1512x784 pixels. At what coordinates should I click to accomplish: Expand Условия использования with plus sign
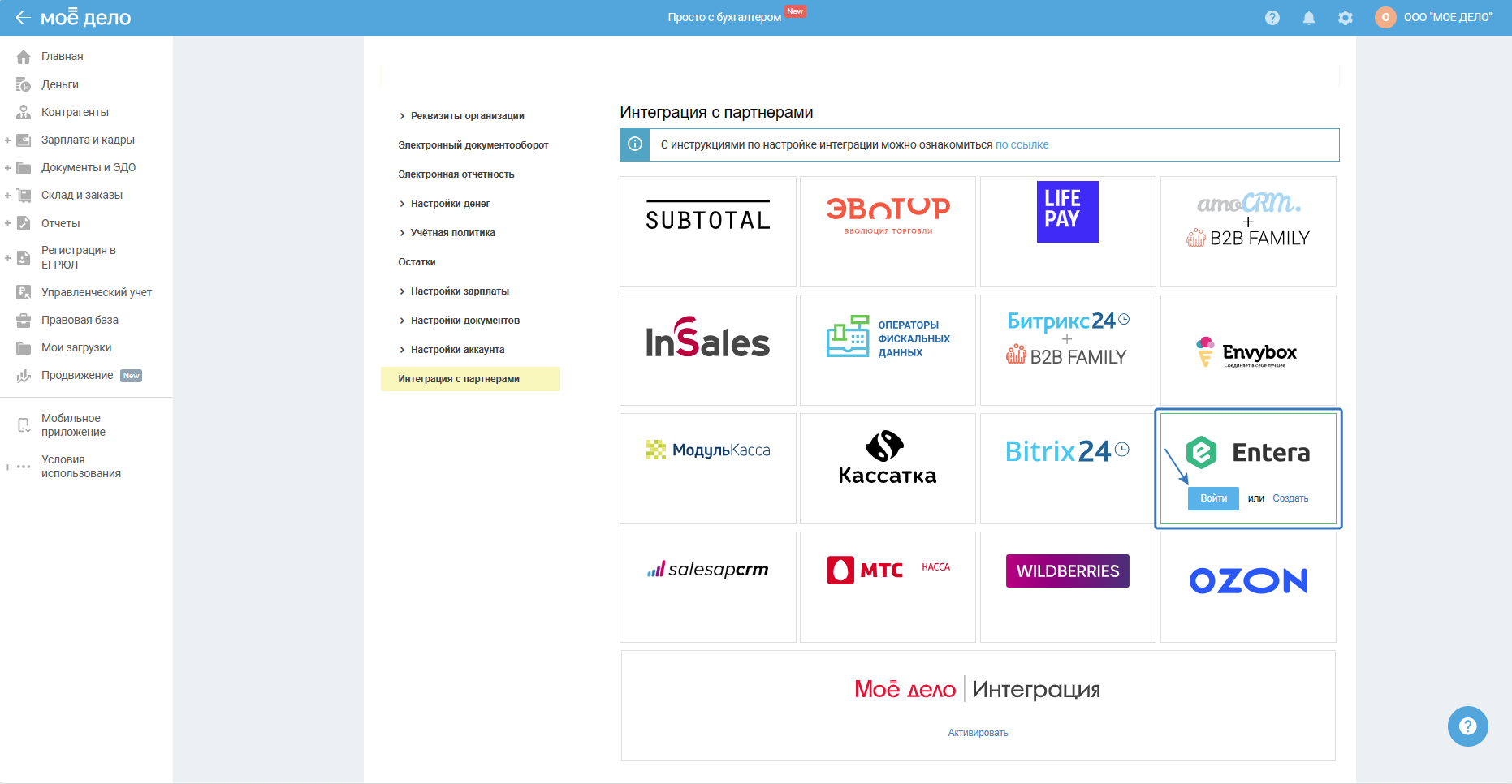click(7, 467)
